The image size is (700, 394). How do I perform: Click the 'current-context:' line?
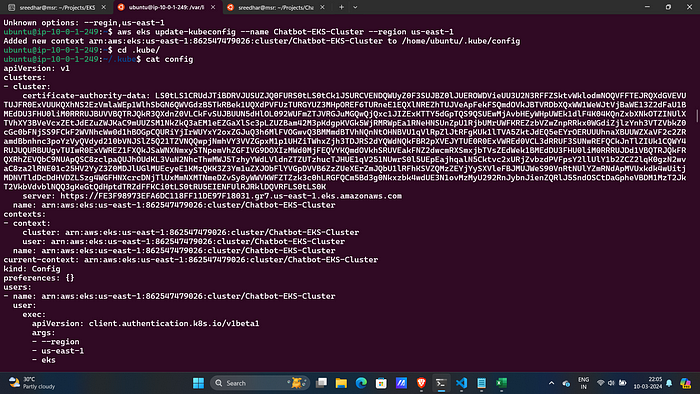click(191, 260)
